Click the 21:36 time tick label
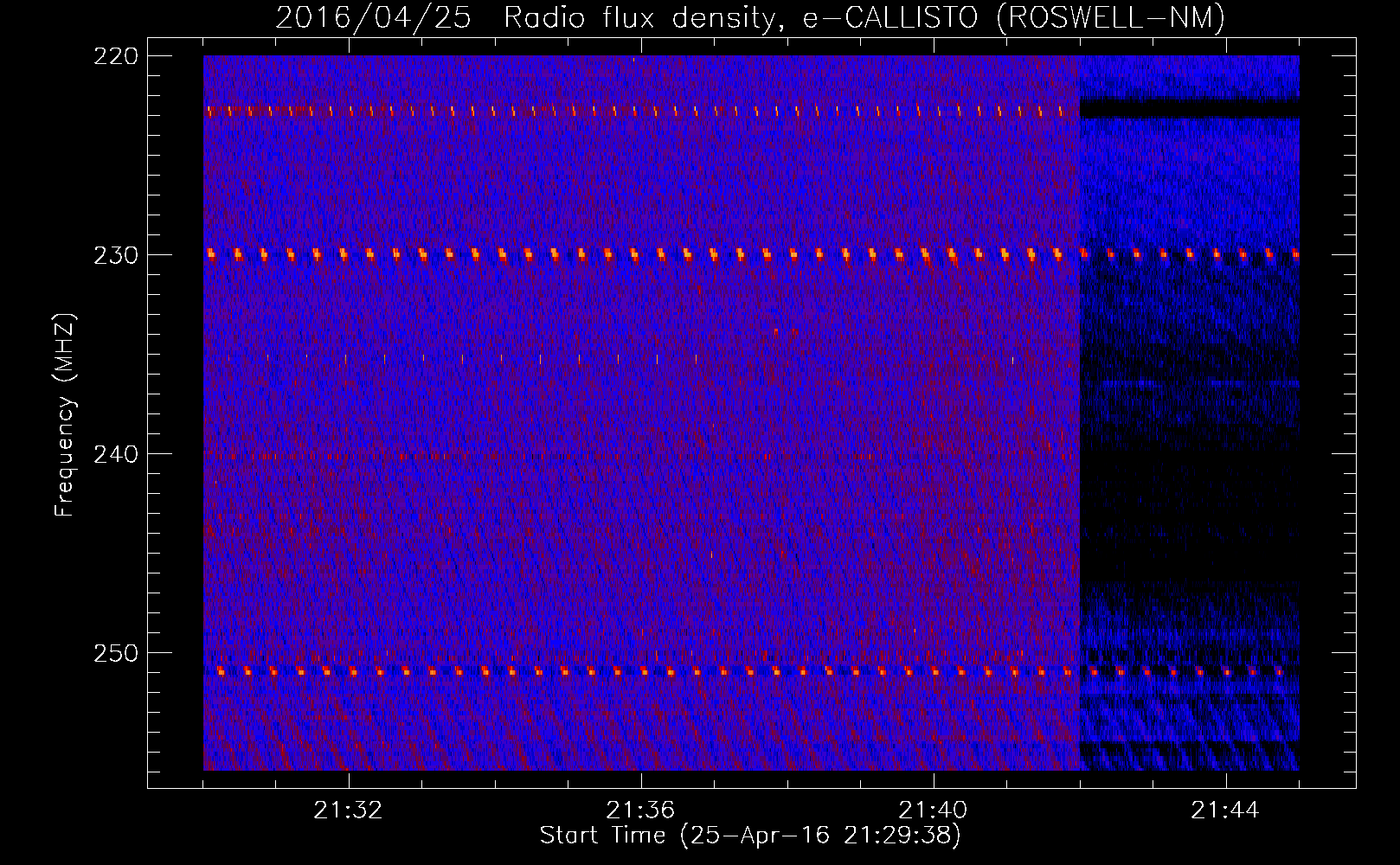The width and height of the screenshot is (1400, 865). point(640,811)
